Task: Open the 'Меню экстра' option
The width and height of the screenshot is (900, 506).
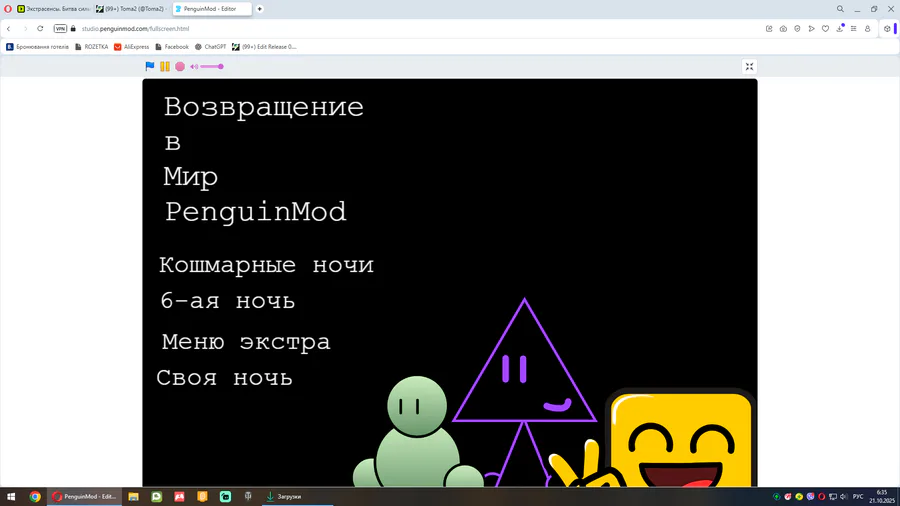Action: 246,342
